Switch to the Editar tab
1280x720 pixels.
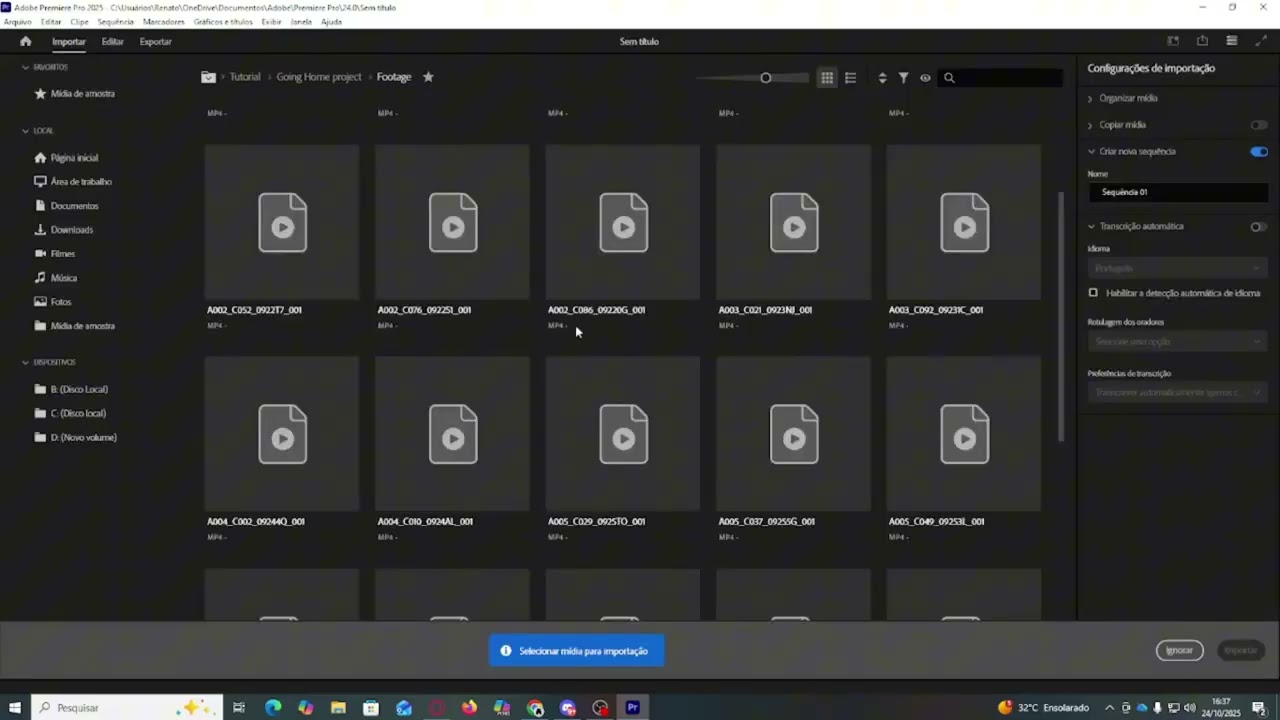(x=112, y=42)
